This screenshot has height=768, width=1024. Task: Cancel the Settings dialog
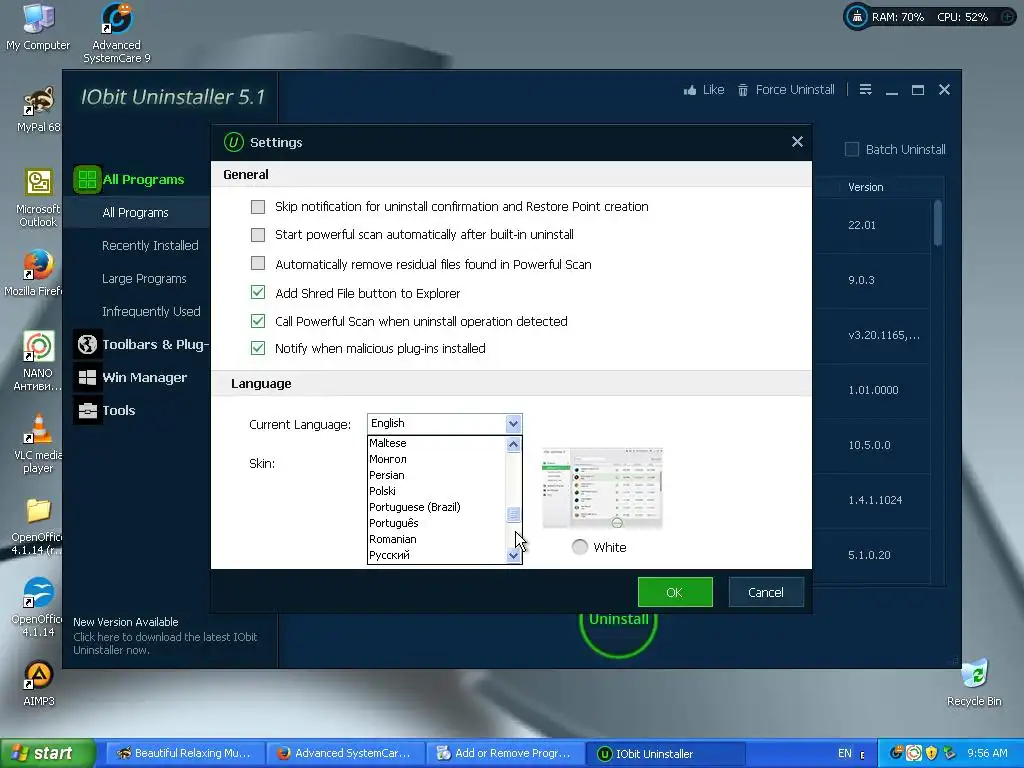point(766,592)
